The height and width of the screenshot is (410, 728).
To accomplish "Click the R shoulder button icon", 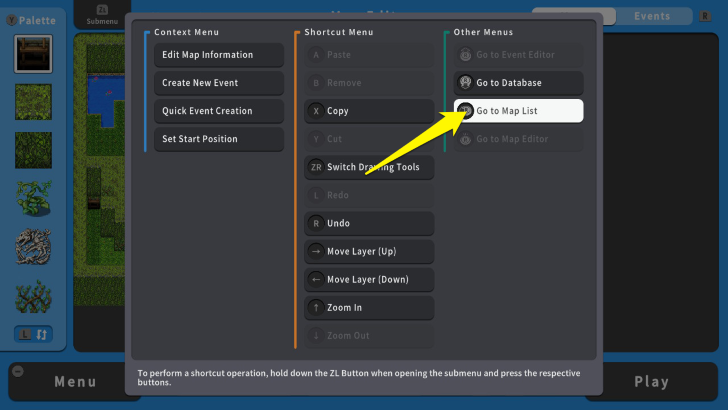I will coord(705,16).
